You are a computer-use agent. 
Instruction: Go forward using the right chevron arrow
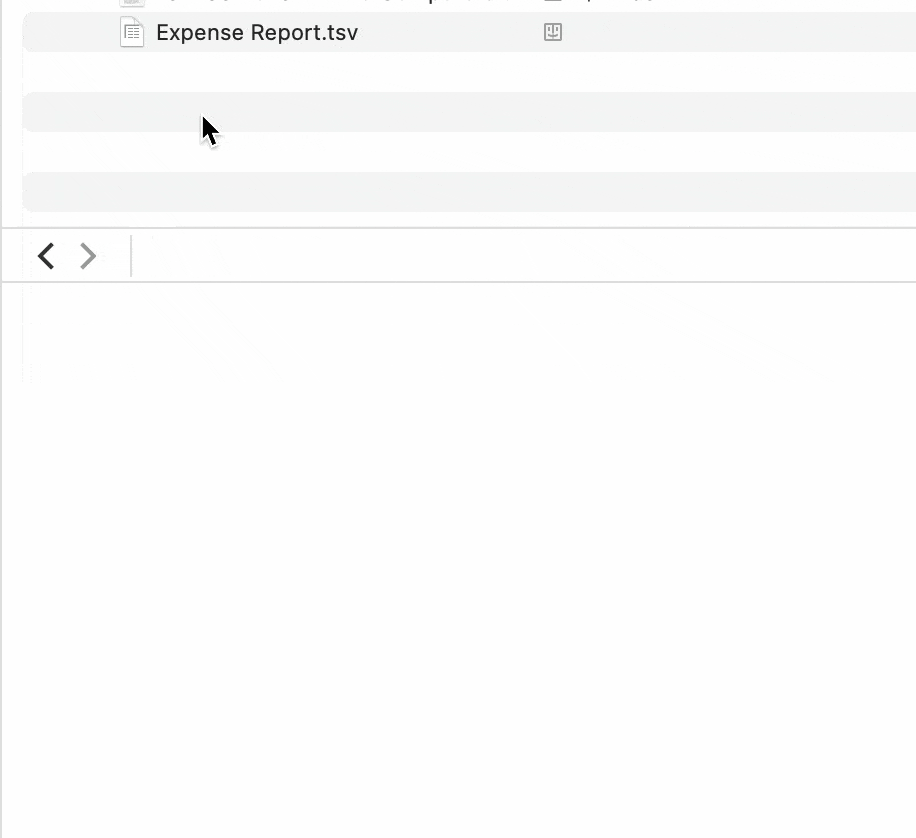point(88,256)
